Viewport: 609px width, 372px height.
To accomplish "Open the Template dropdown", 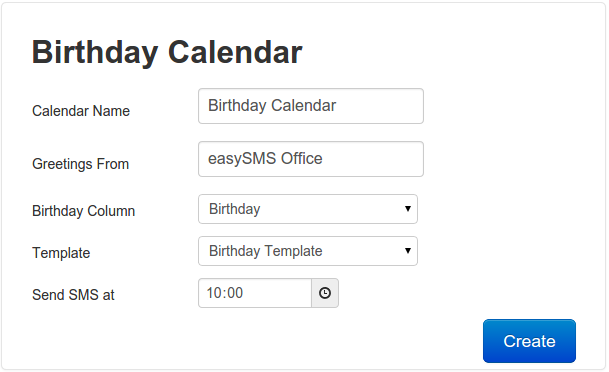I will [308, 251].
